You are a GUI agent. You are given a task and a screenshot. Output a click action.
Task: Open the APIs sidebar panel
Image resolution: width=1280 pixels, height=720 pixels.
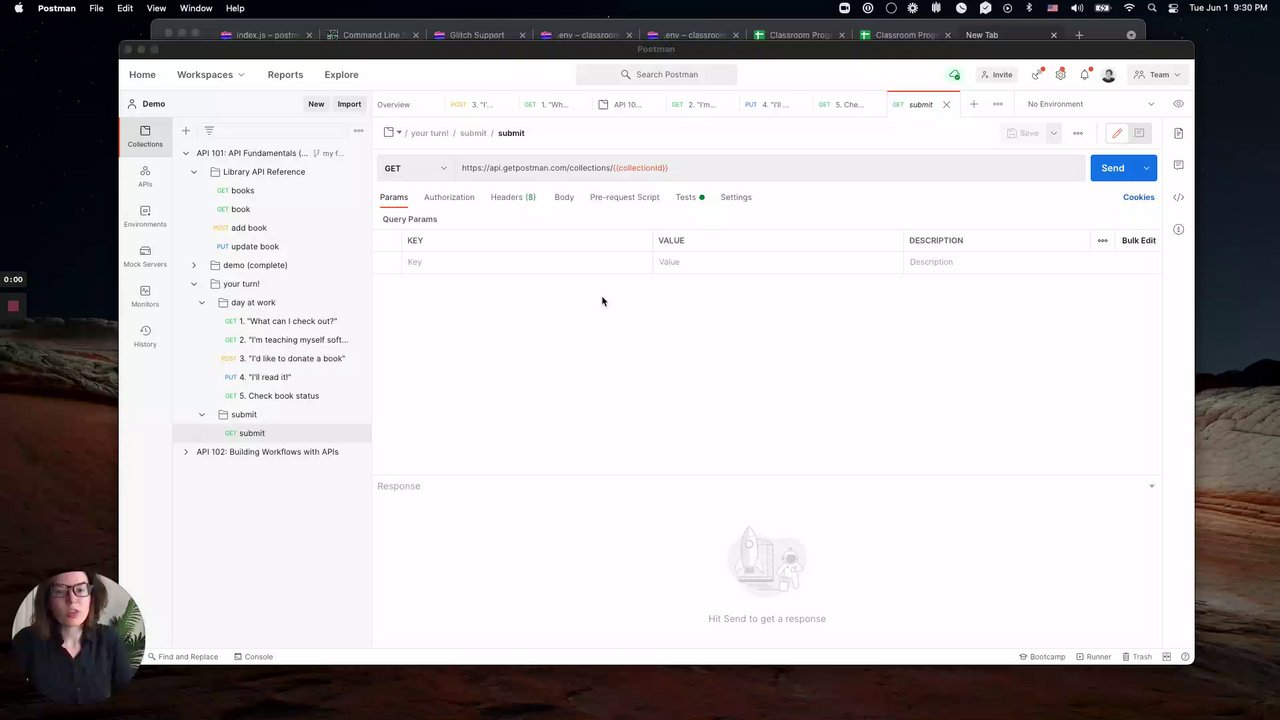tap(145, 176)
